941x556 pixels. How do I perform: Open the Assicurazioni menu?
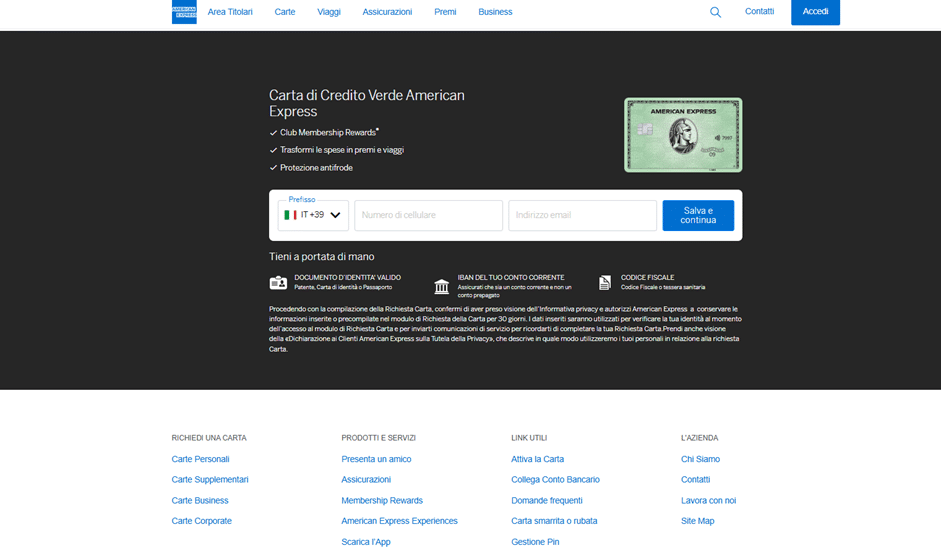click(387, 12)
